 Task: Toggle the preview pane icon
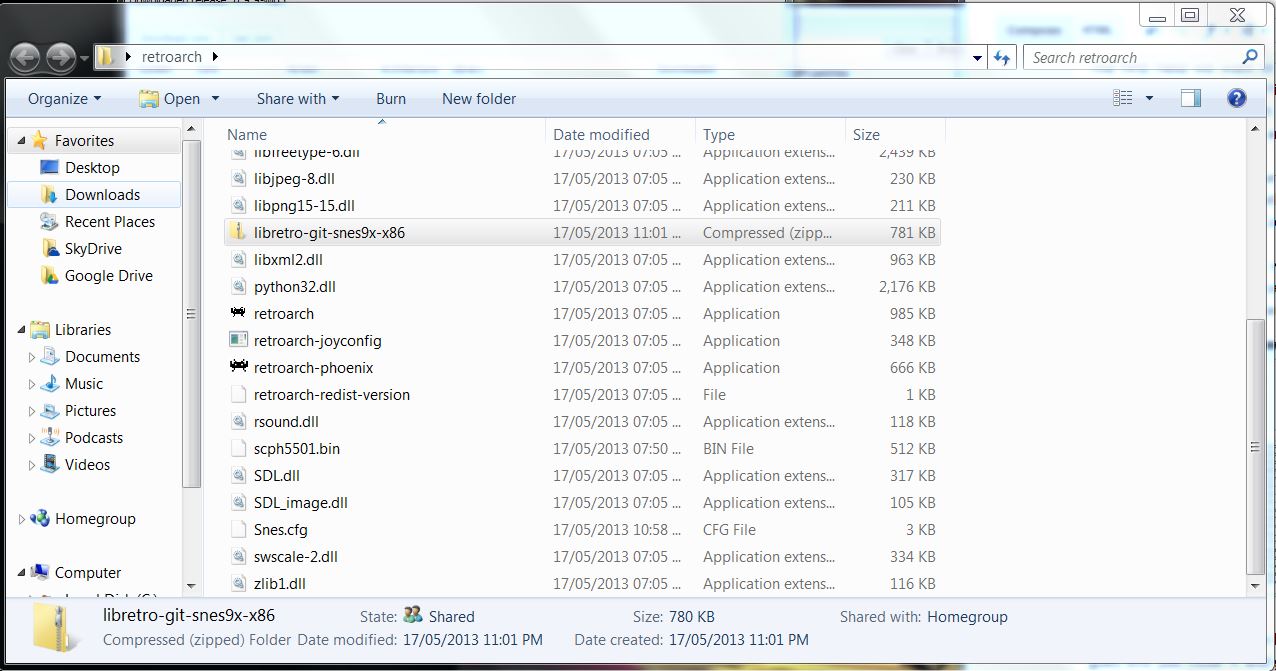coord(1190,98)
